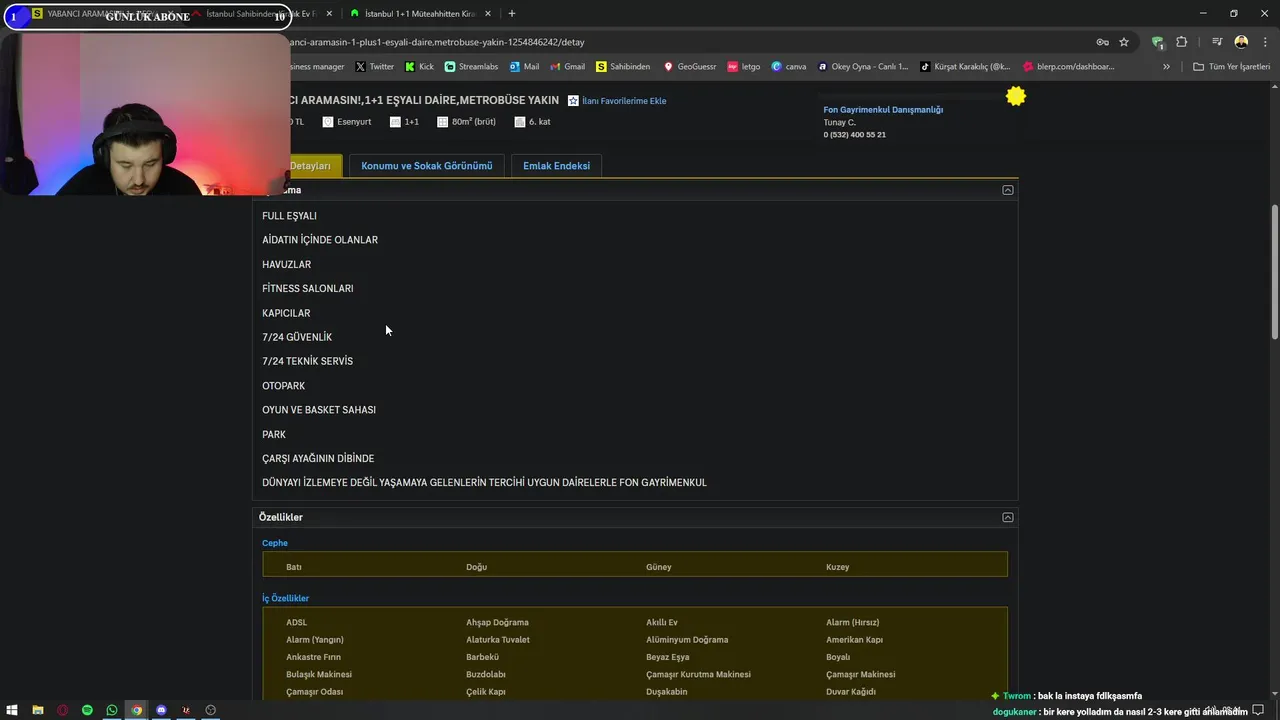The width and height of the screenshot is (1280, 720).
Task: Click HAVUZLAR line in description
Action: pos(286,265)
